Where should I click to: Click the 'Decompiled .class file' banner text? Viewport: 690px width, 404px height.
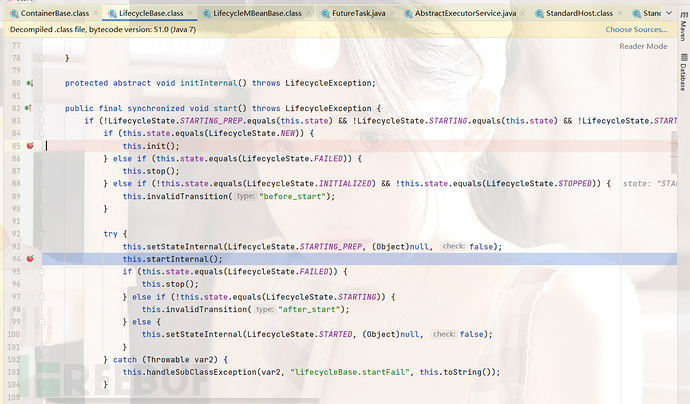(x=103, y=29)
